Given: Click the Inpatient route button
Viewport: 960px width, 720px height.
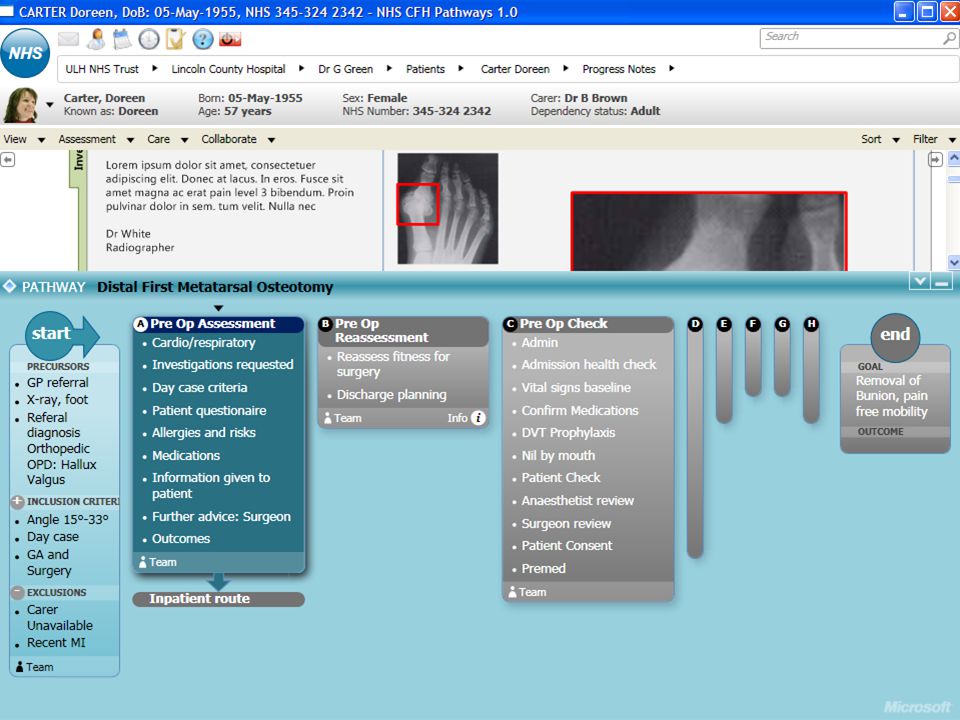Looking at the screenshot, I should 219,599.
